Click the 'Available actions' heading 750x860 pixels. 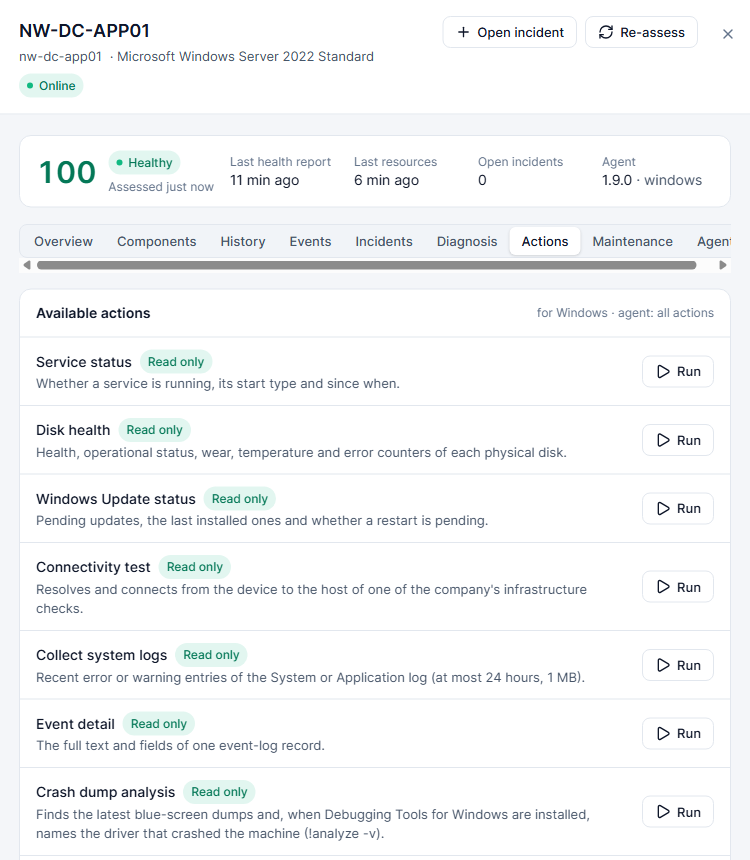[93, 313]
